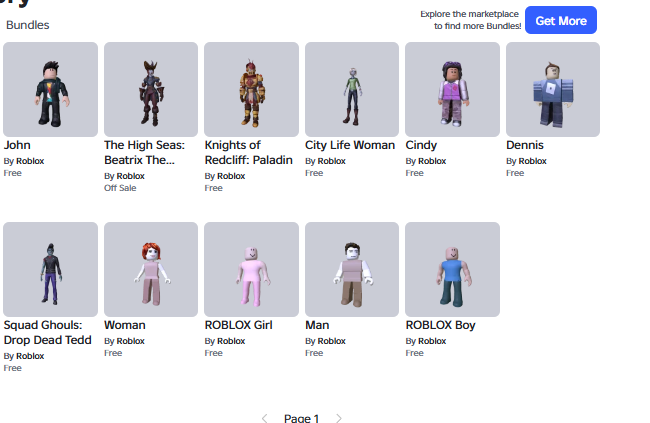Click the Man title link
This screenshot has width=650, height=423.
[x=317, y=325]
